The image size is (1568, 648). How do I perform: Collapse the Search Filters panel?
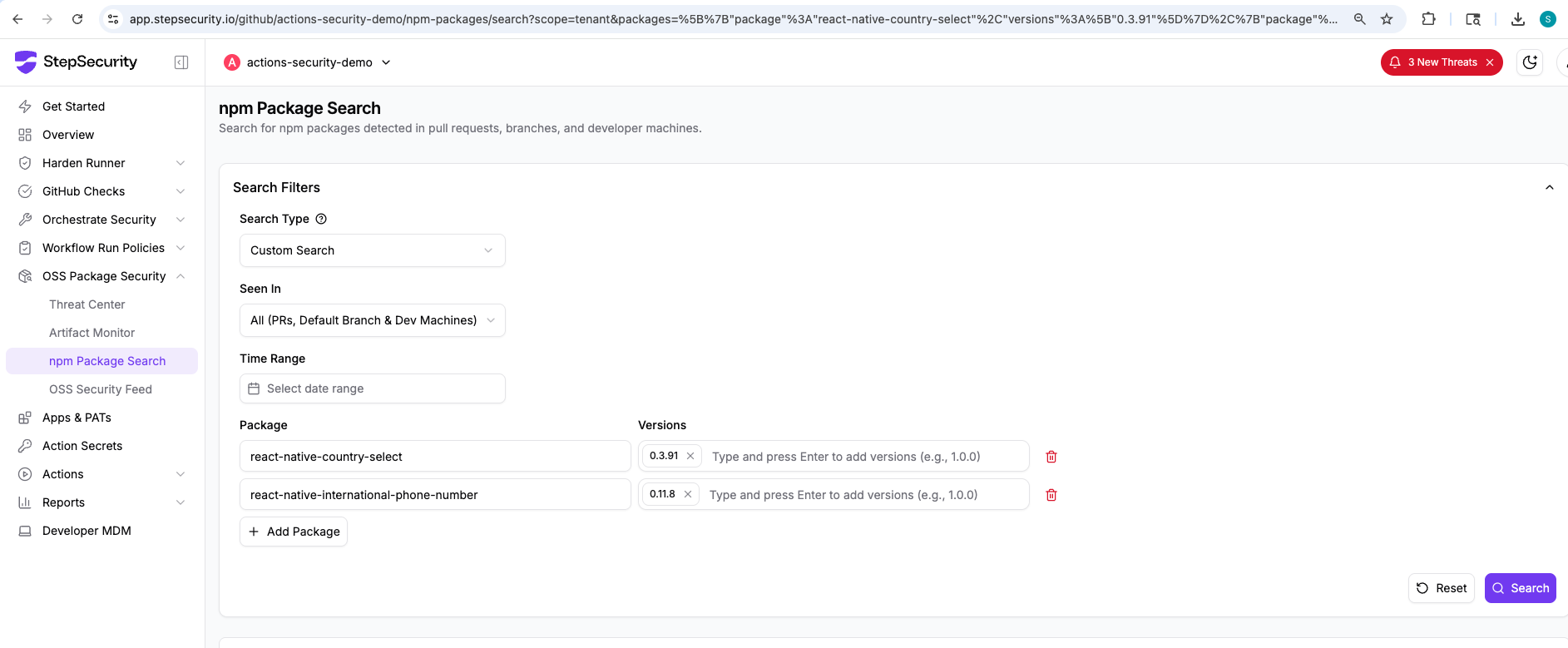coord(1550,187)
